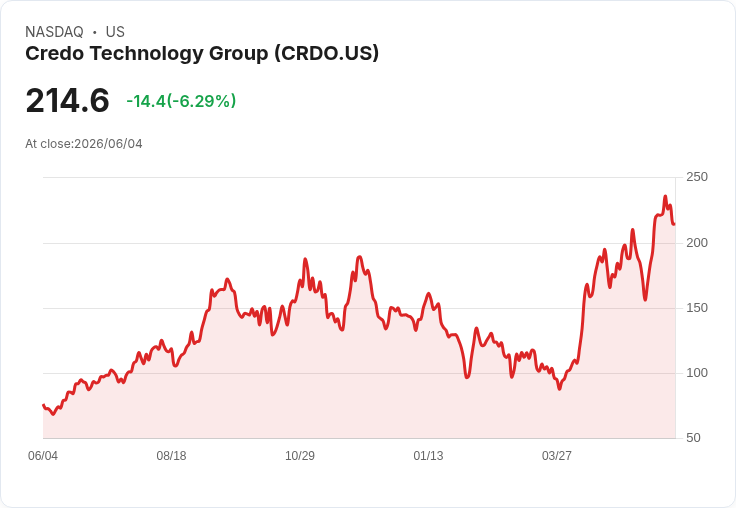This screenshot has height=508, width=736.
Task: Click the -14.4(-6.29%) price change
Action: [181, 101]
